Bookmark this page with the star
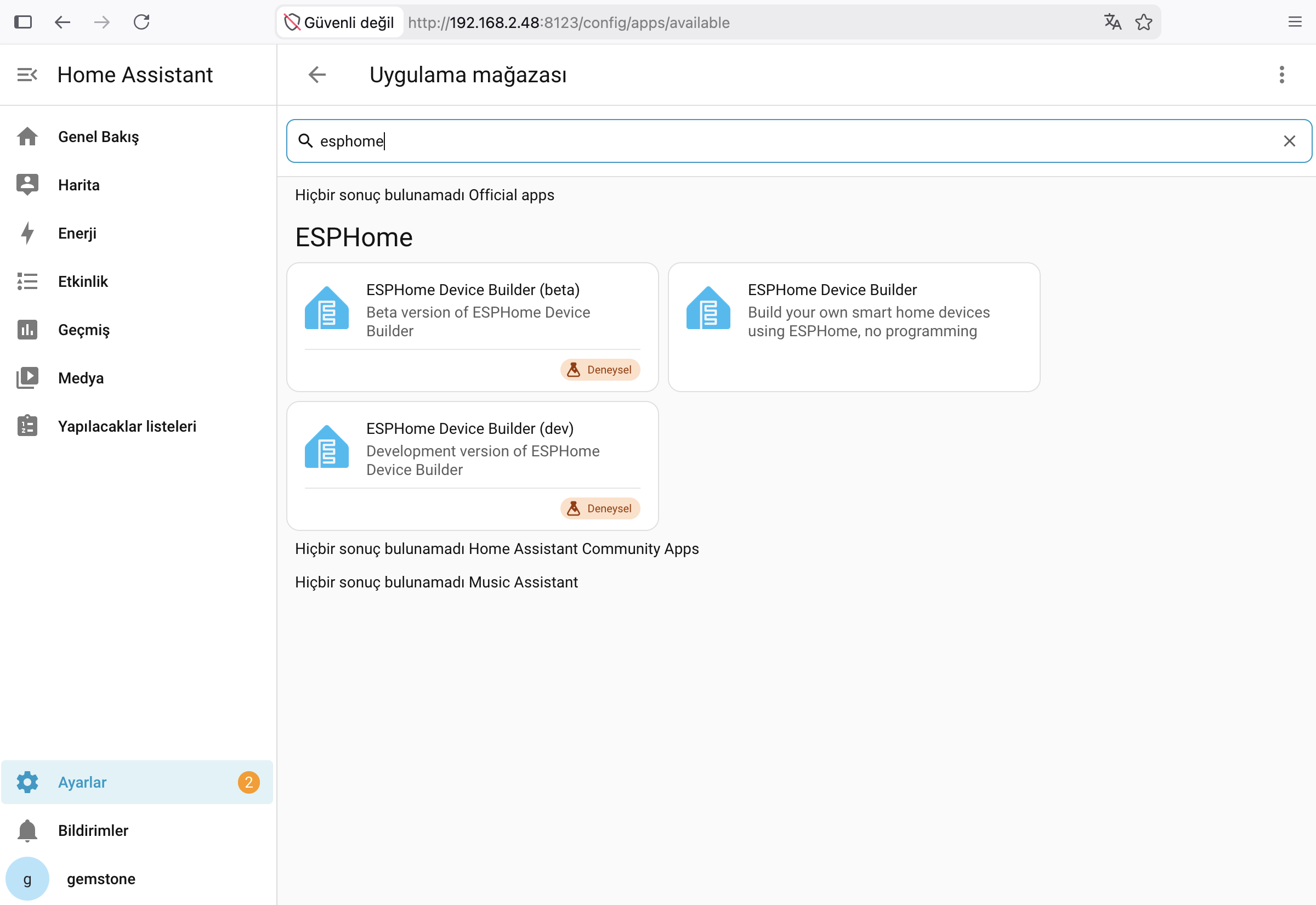This screenshot has width=1316, height=905. coord(1144,22)
